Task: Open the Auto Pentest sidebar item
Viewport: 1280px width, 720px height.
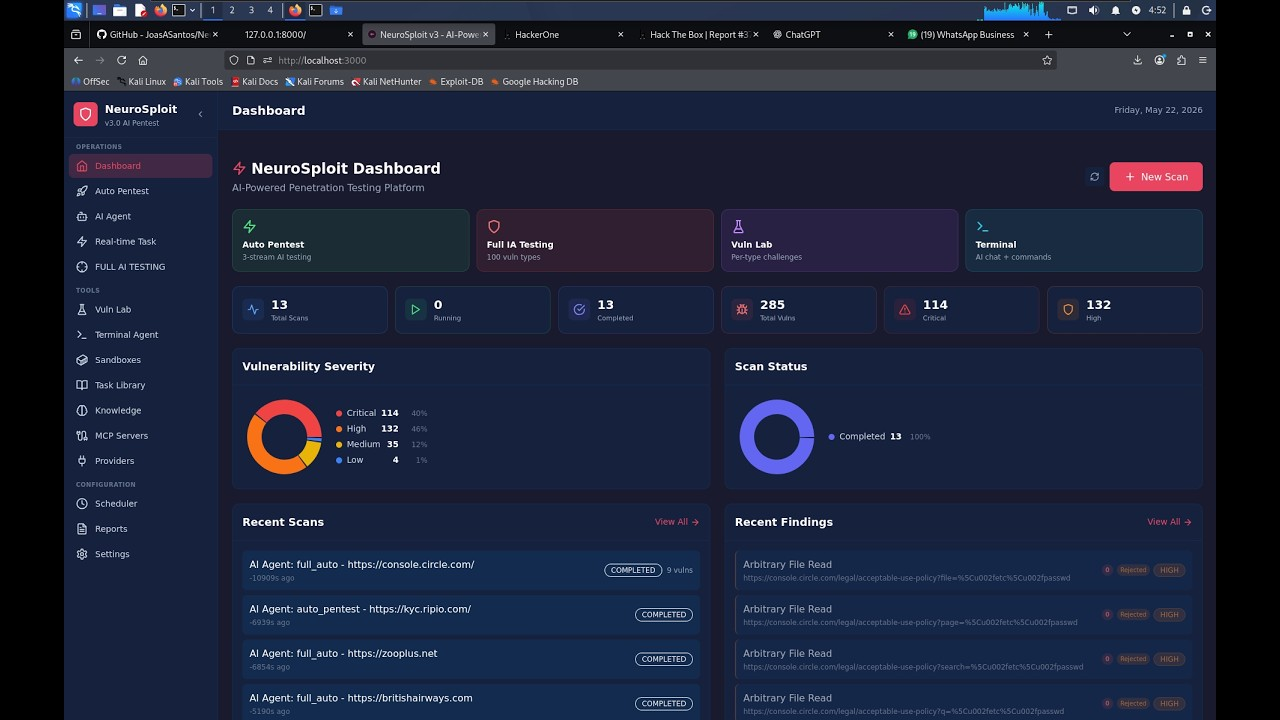Action: point(140,191)
